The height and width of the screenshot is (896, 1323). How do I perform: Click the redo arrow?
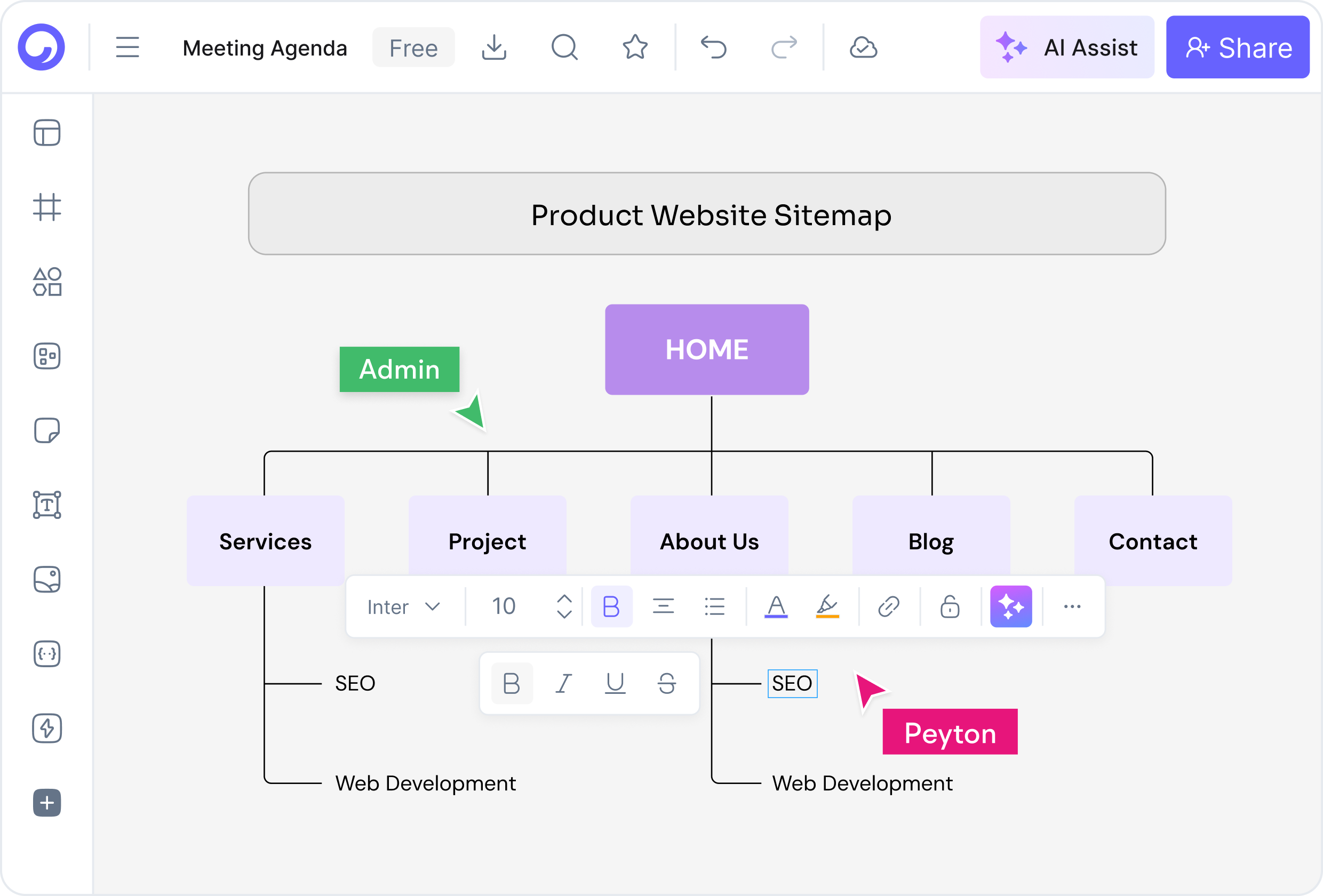tap(784, 47)
